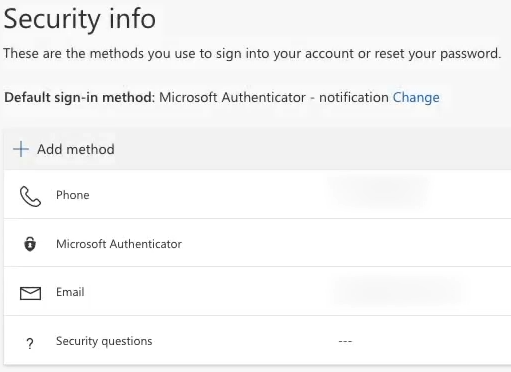
Task: Click the Change default sign-in method link
Action: [416, 97]
